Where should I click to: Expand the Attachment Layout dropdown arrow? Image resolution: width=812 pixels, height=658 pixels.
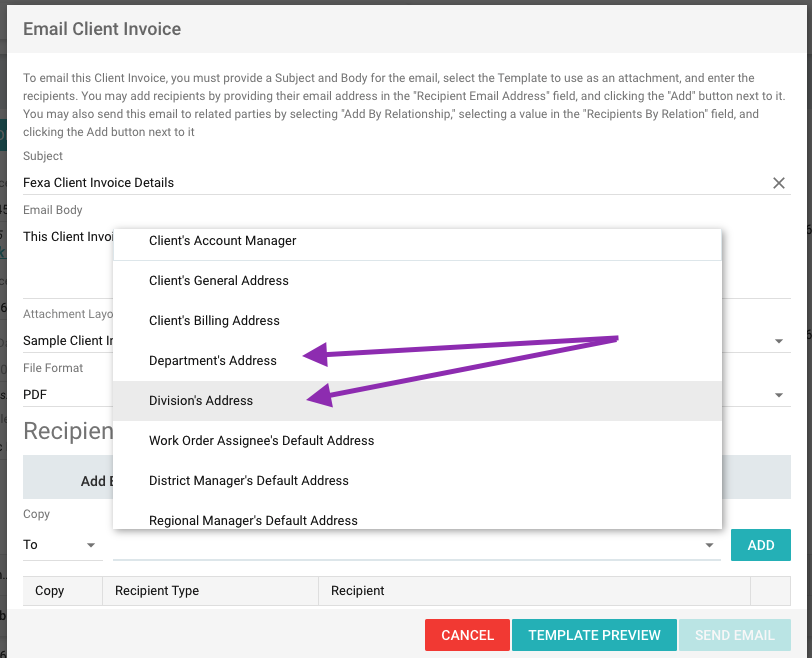point(779,342)
